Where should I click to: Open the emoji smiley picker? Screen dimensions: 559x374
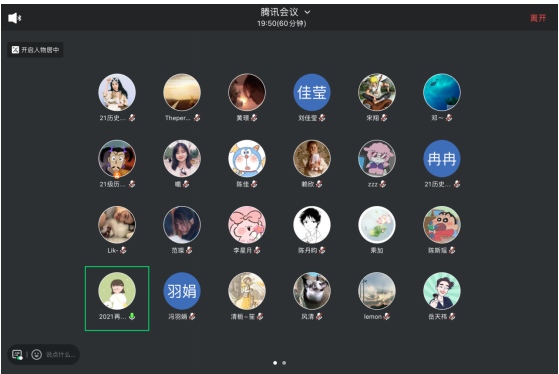click(x=36, y=354)
